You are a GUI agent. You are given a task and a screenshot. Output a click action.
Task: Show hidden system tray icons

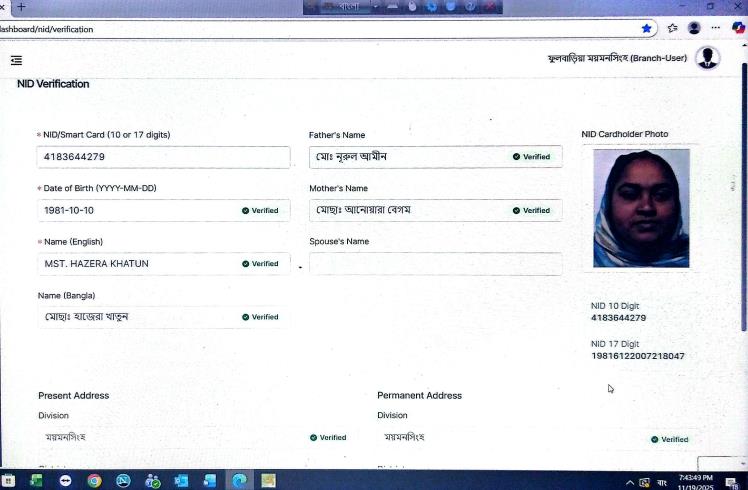629,482
